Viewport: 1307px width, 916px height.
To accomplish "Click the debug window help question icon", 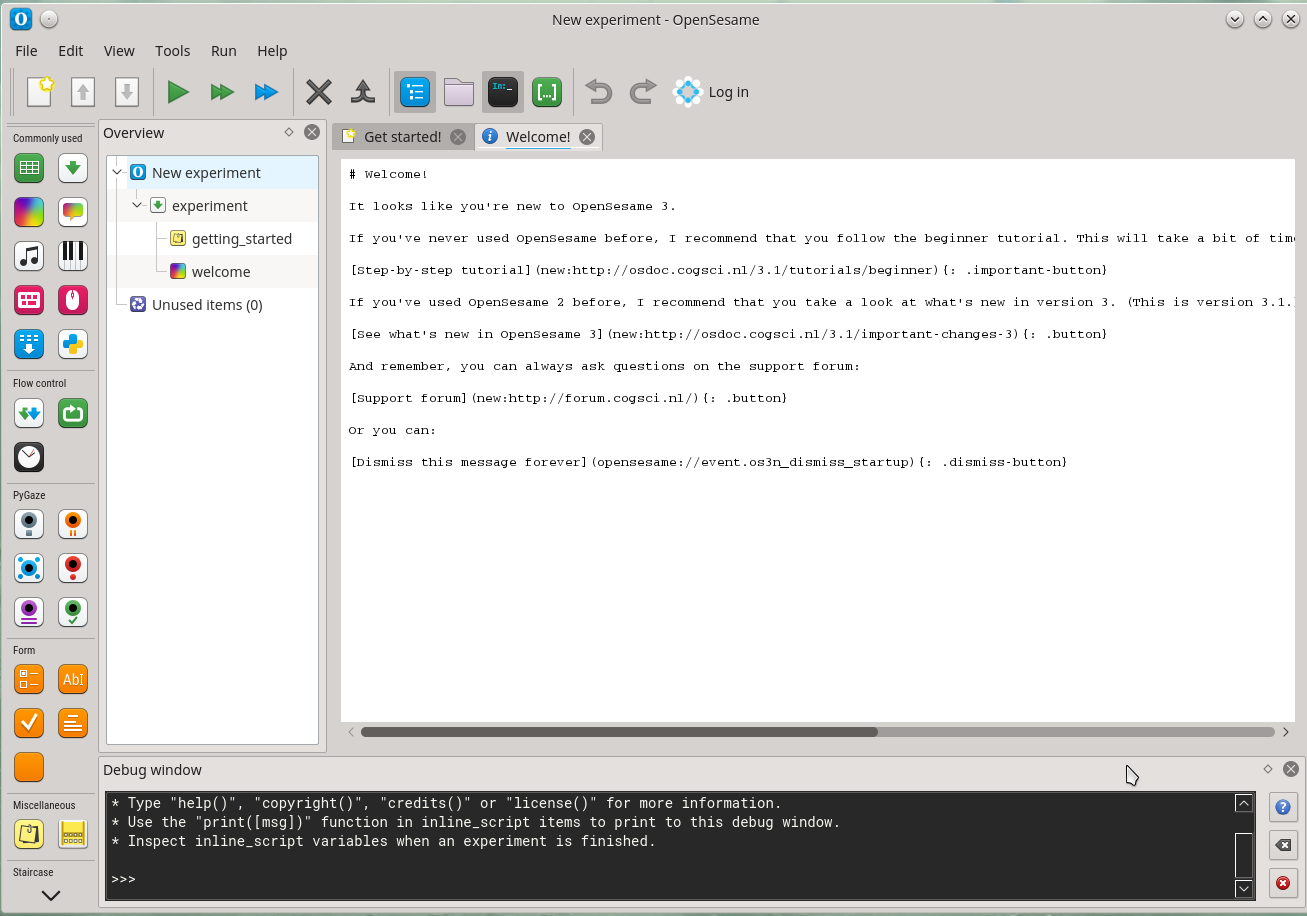I will tap(1283, 807).
